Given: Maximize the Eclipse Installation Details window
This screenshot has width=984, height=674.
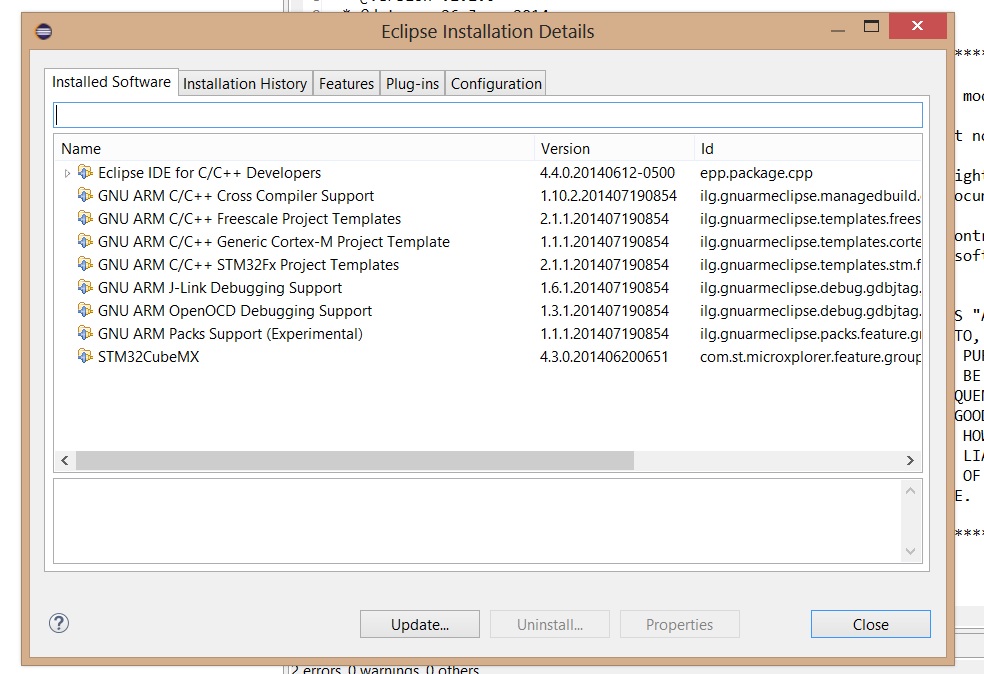Looking at the screenshot, I should (871, 26).
